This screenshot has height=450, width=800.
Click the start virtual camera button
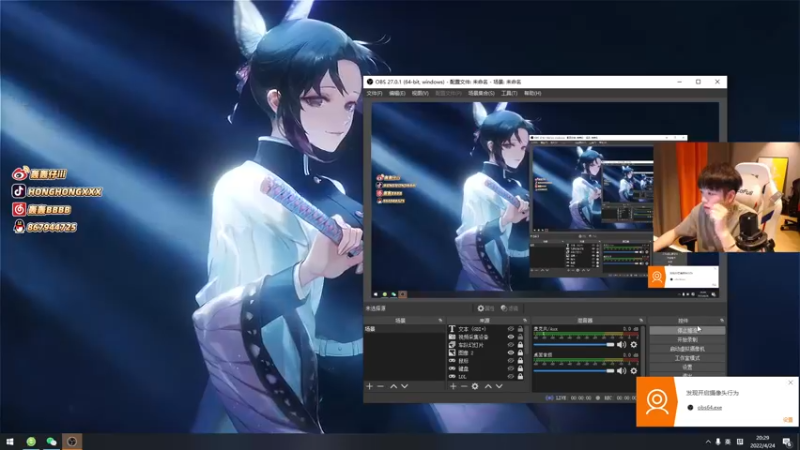(x=687, y=349)
